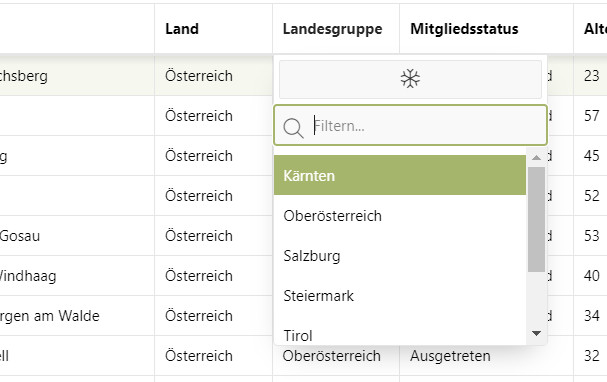Click the Mitgliedsstatus column header

pos(464,29)
